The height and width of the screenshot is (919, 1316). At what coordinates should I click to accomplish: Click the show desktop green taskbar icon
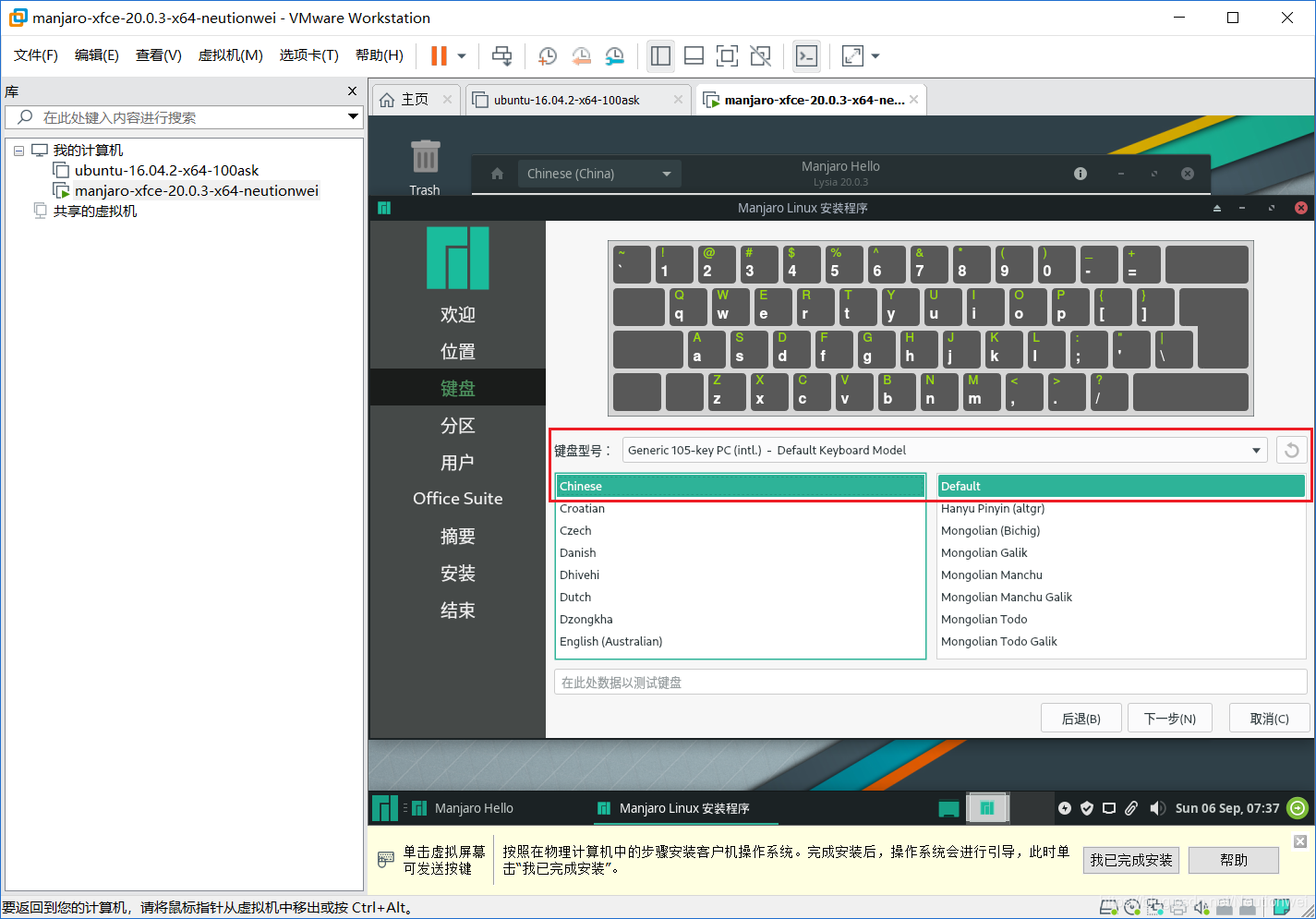click(x=948, y=809)
